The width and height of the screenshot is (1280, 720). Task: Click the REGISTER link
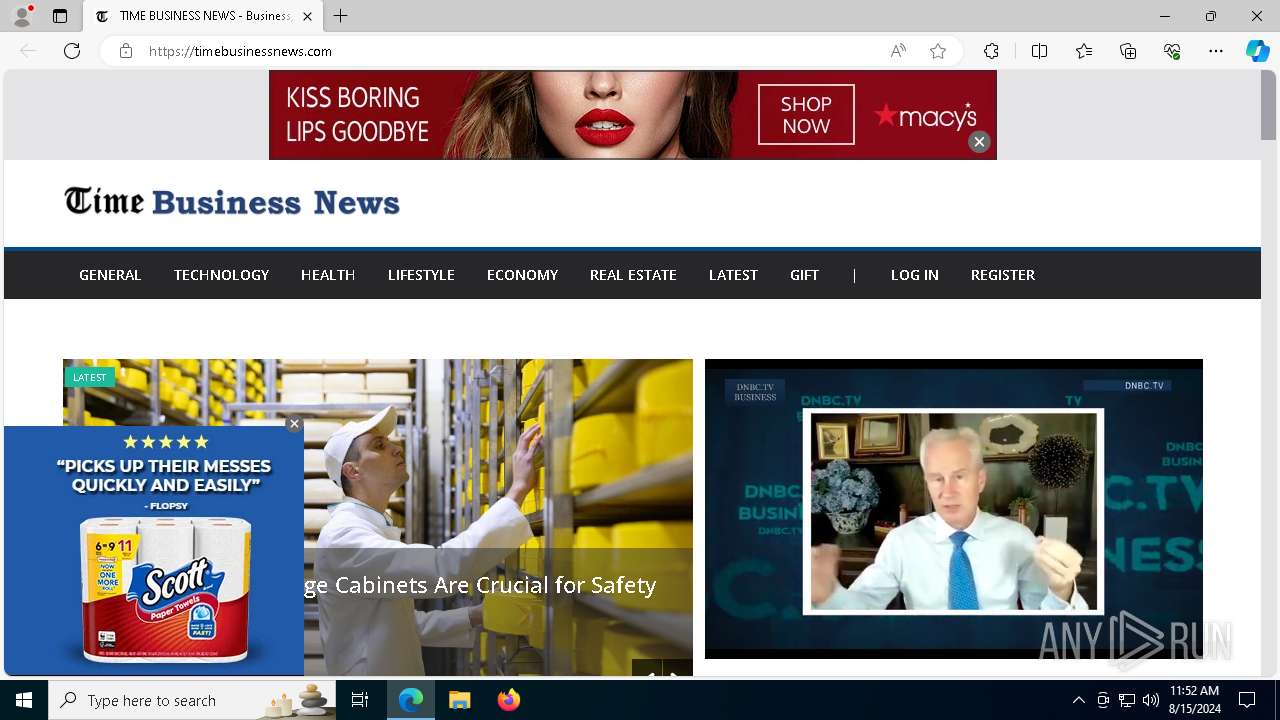(1003, 275)
